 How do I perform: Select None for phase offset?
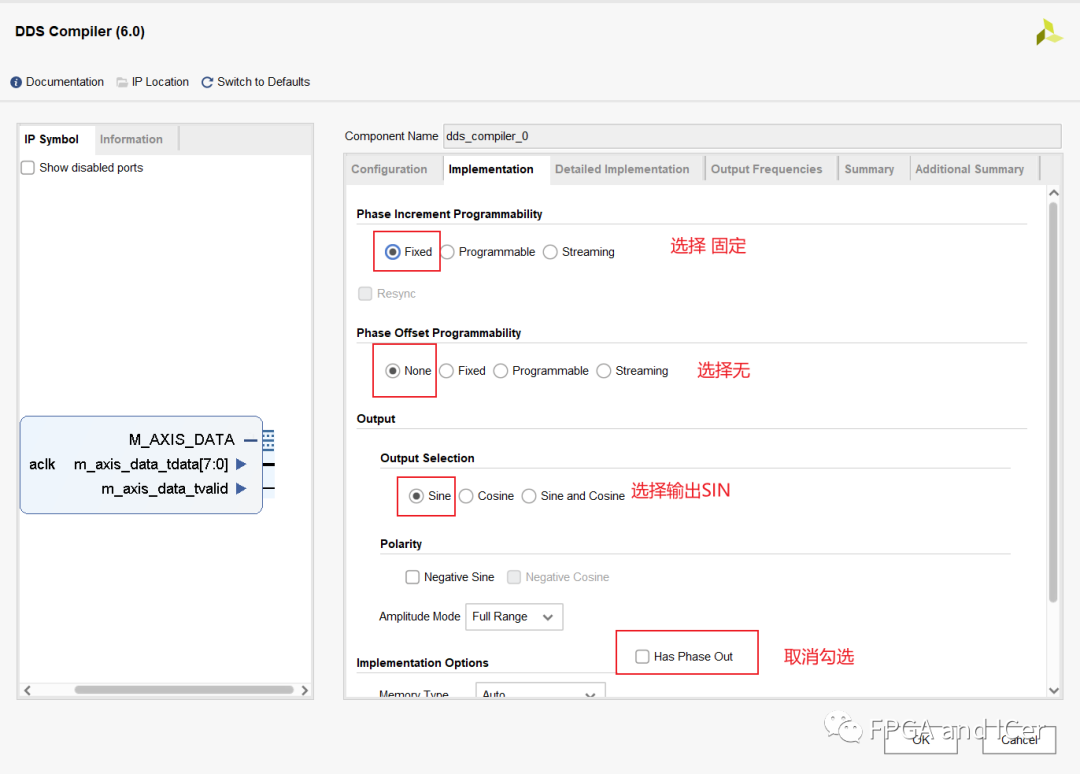393,371
